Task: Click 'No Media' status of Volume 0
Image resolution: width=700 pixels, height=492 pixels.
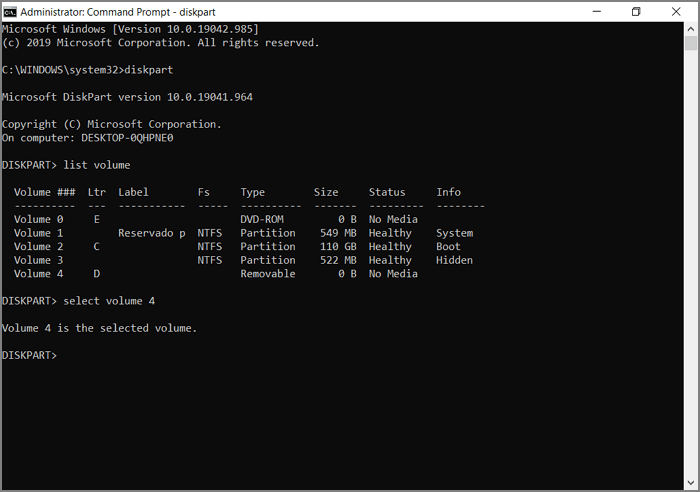Action: coord(393,219)
